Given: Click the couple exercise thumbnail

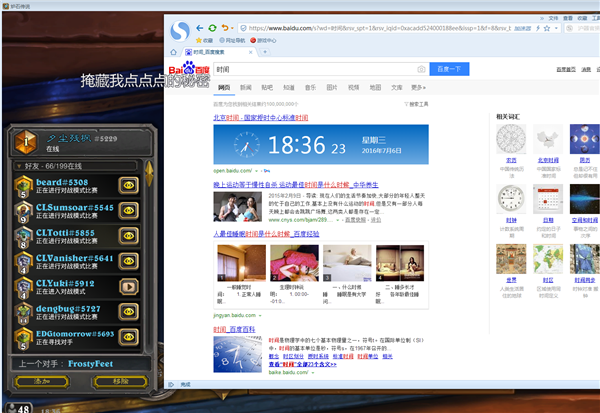Looking at the screenshot, I should point(238,207).
